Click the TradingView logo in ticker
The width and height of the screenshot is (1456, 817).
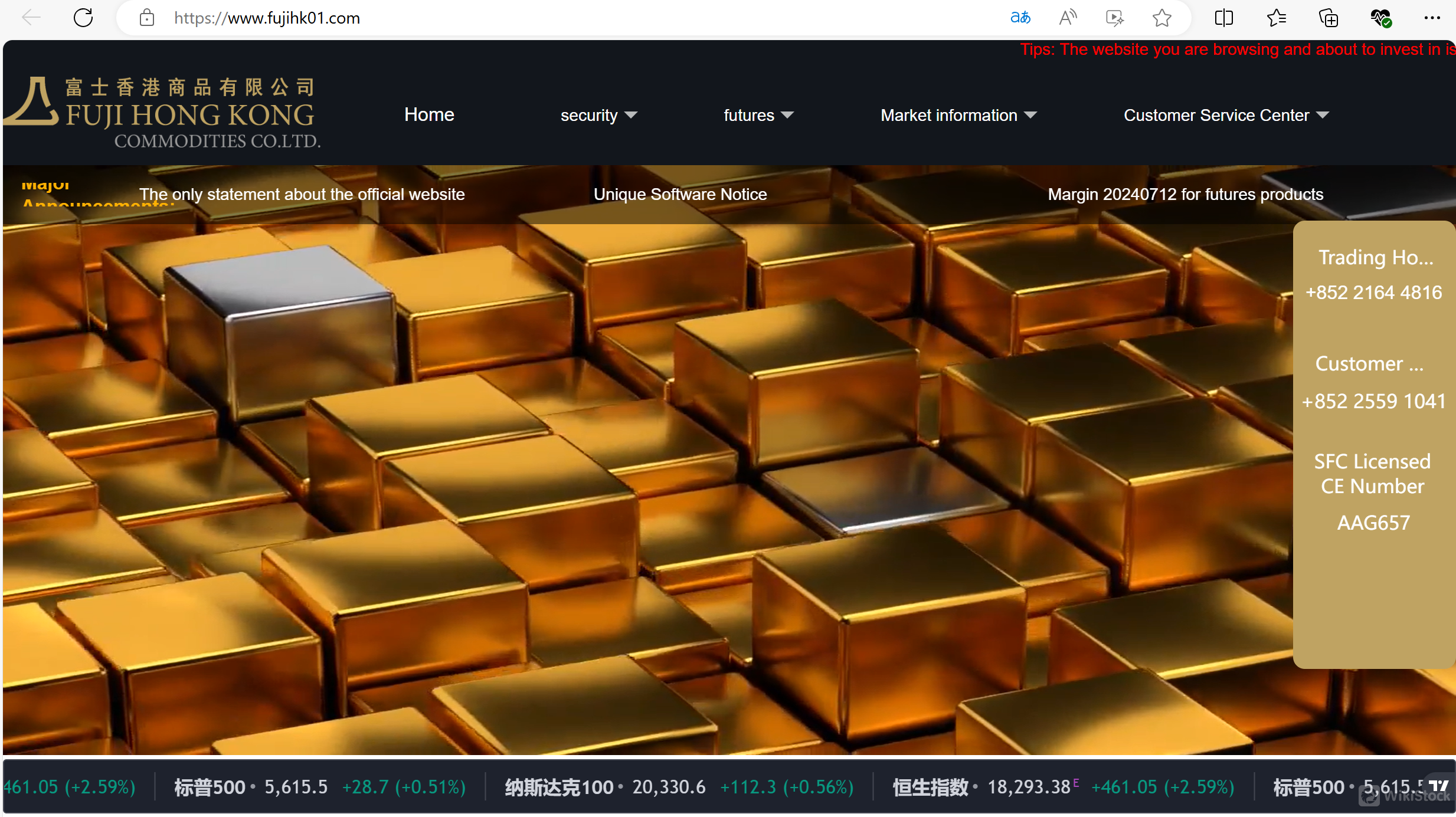1438,786
